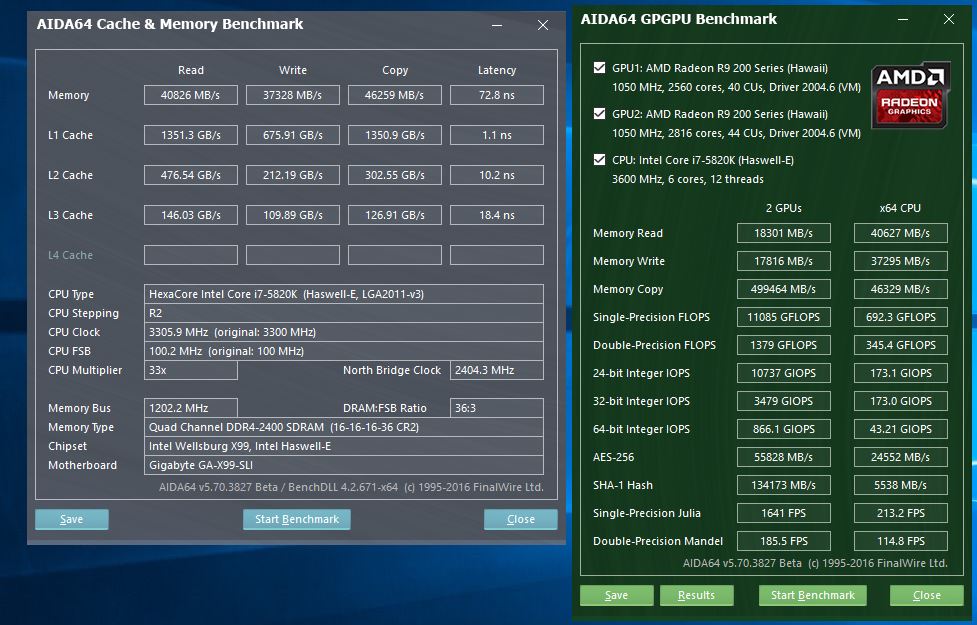The image size is (977, 625).
Task: Minimize the Cache & Memory Benchmark window
Action: [x=497, y=25]
